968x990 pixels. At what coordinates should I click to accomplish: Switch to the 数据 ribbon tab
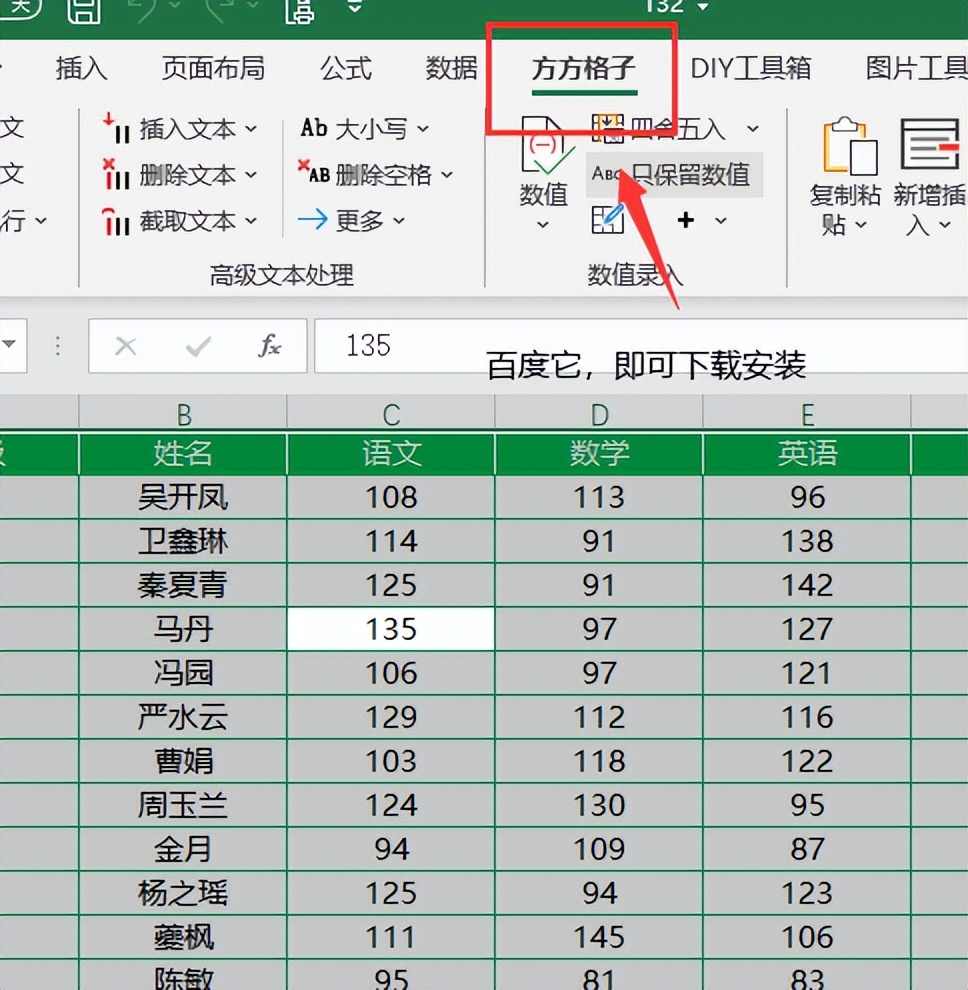pos(449,68)
